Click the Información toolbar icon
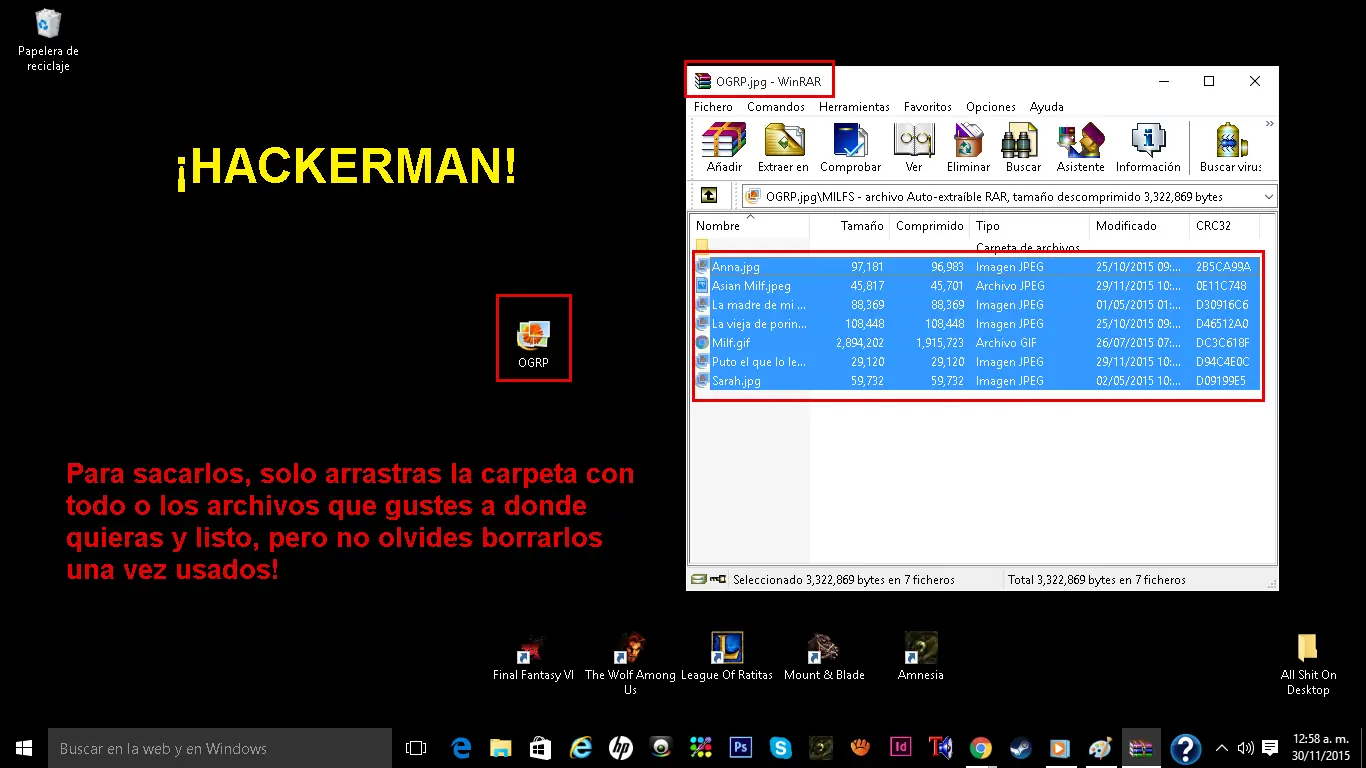The image size is (1366, 768). click(1148, 147)
